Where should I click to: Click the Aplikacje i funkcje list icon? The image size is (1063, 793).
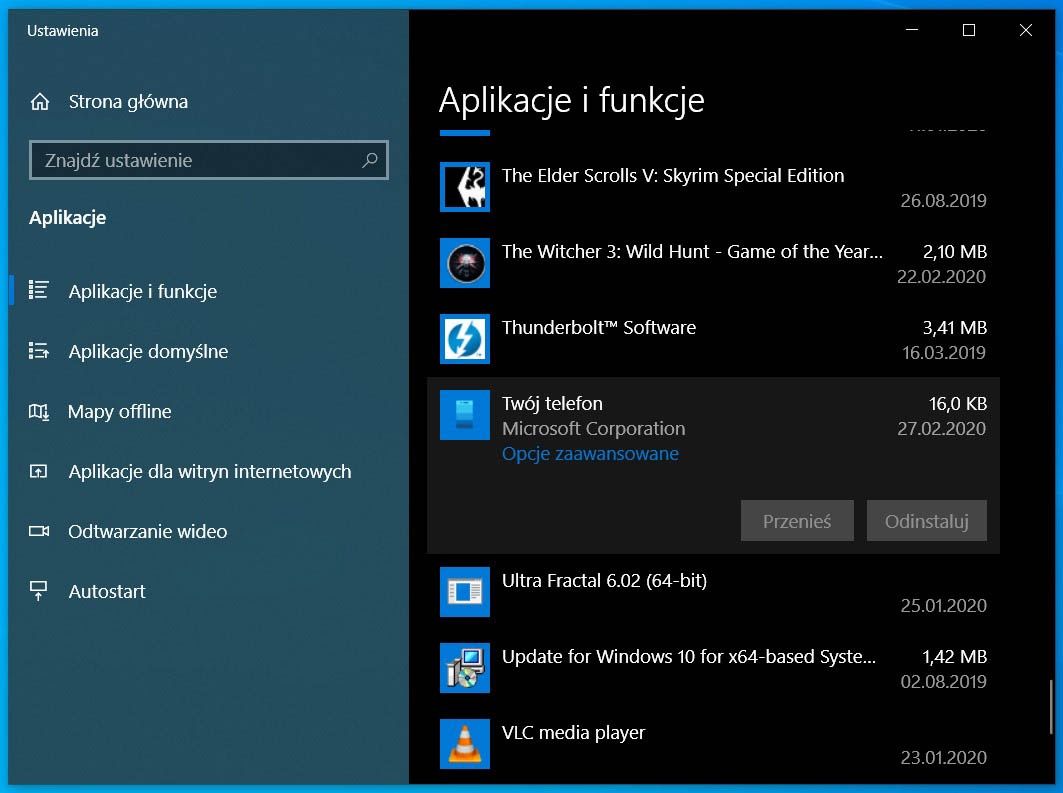pos(39,290)
